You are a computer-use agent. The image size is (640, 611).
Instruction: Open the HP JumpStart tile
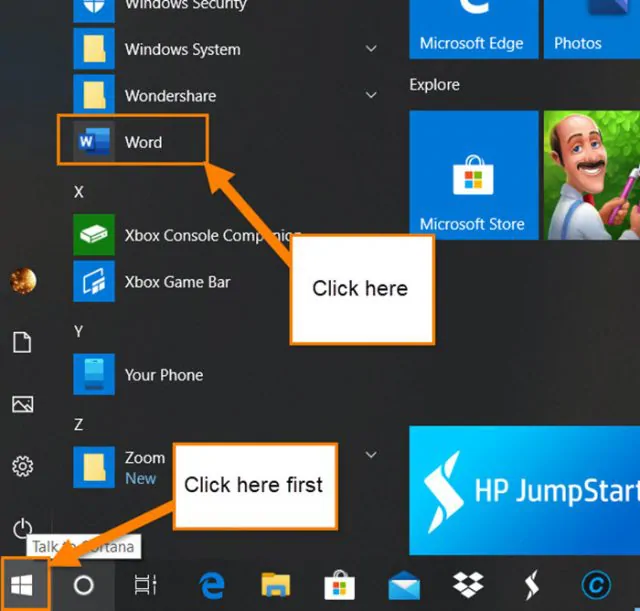pyautogui.click(x=524, y=490)
